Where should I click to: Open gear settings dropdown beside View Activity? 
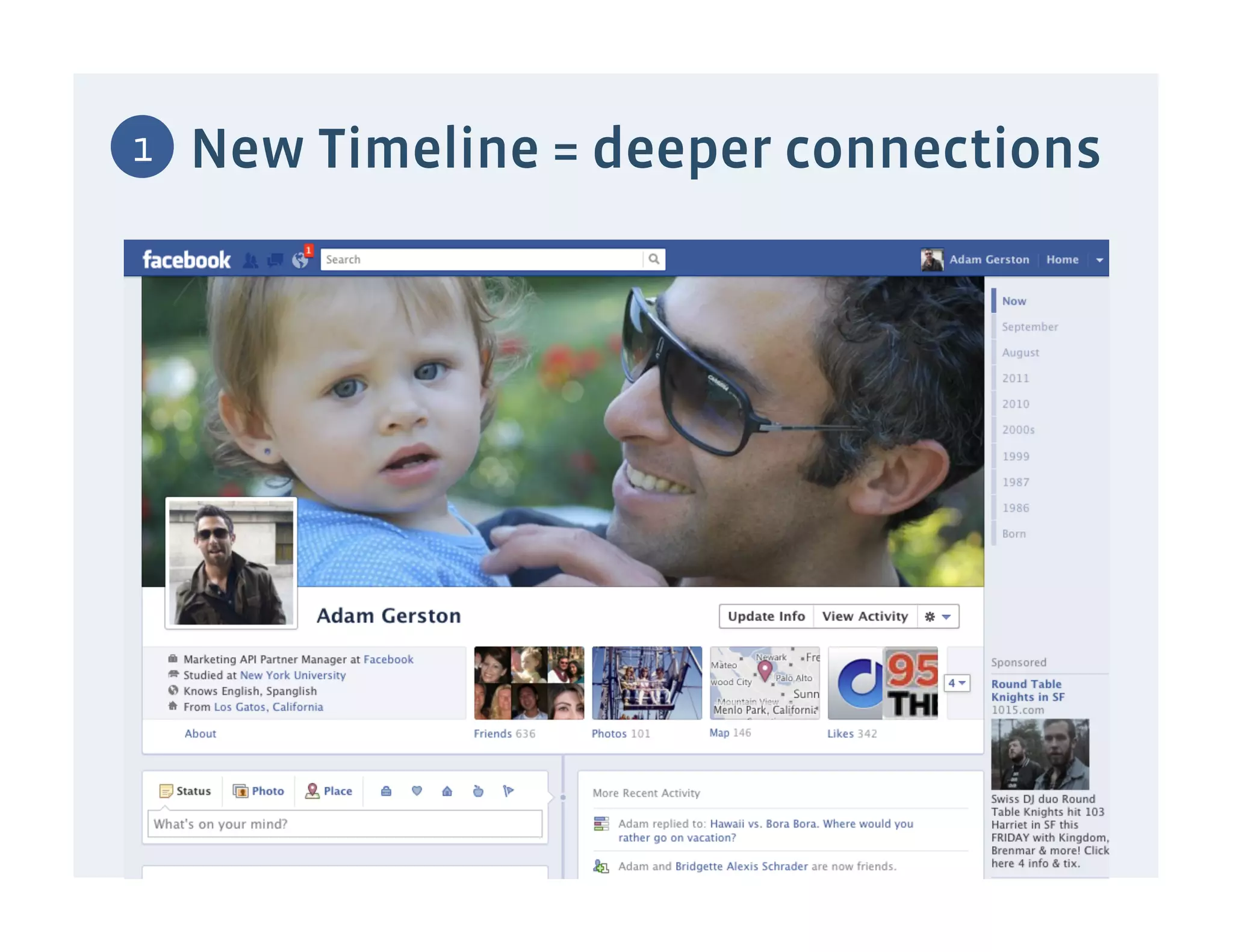[937, 616]
